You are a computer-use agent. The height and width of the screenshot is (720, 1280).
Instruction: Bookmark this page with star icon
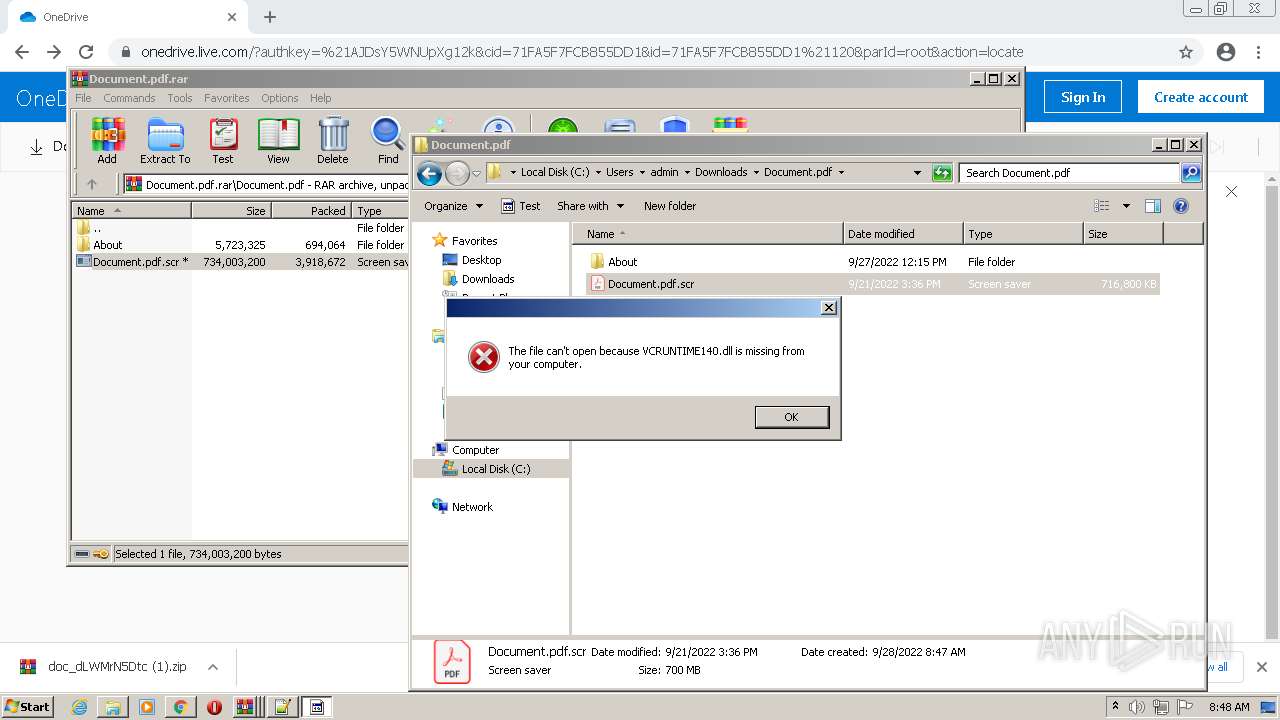click(x=1186, y=52)
